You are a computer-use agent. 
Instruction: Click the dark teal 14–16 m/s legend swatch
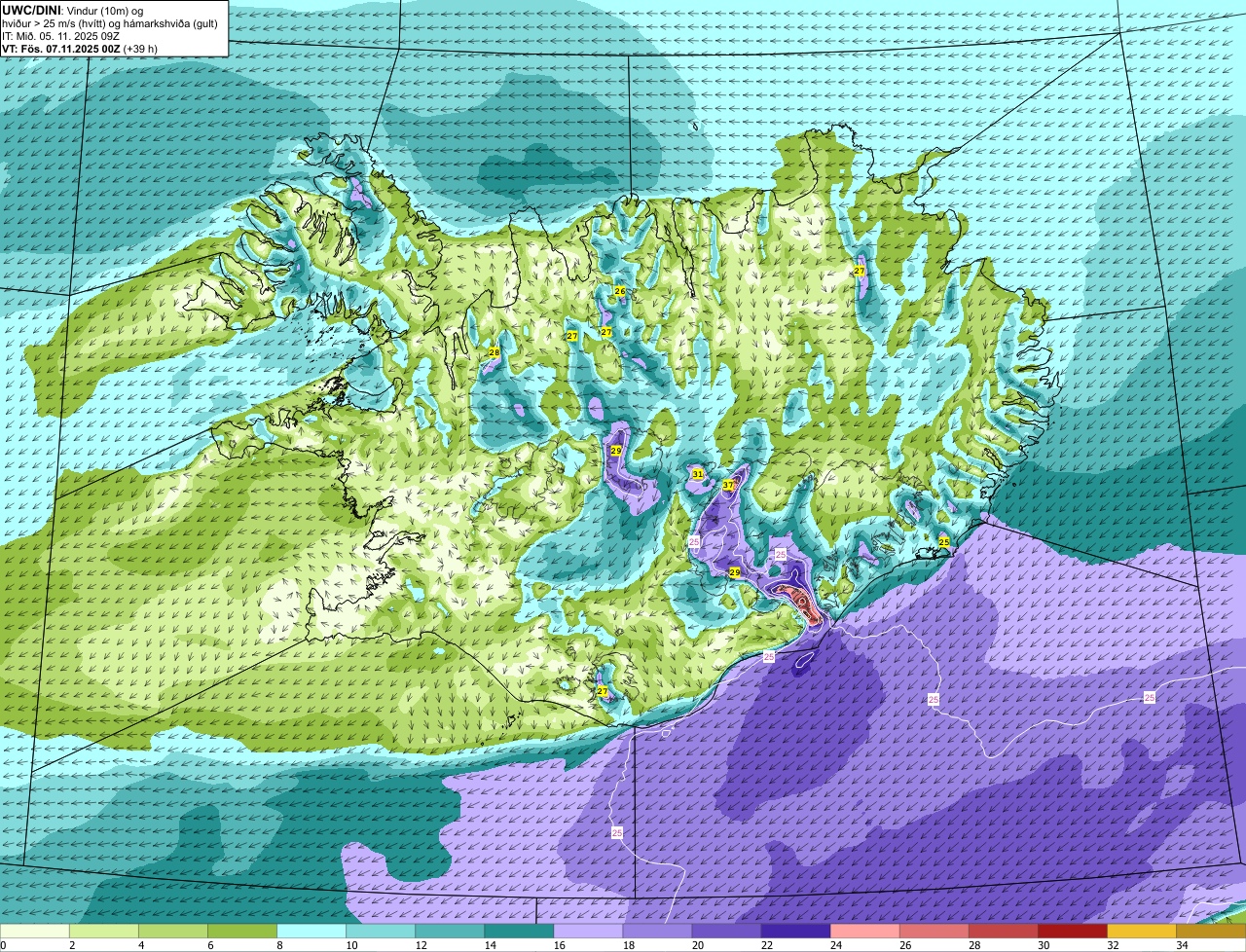point(519,932)
